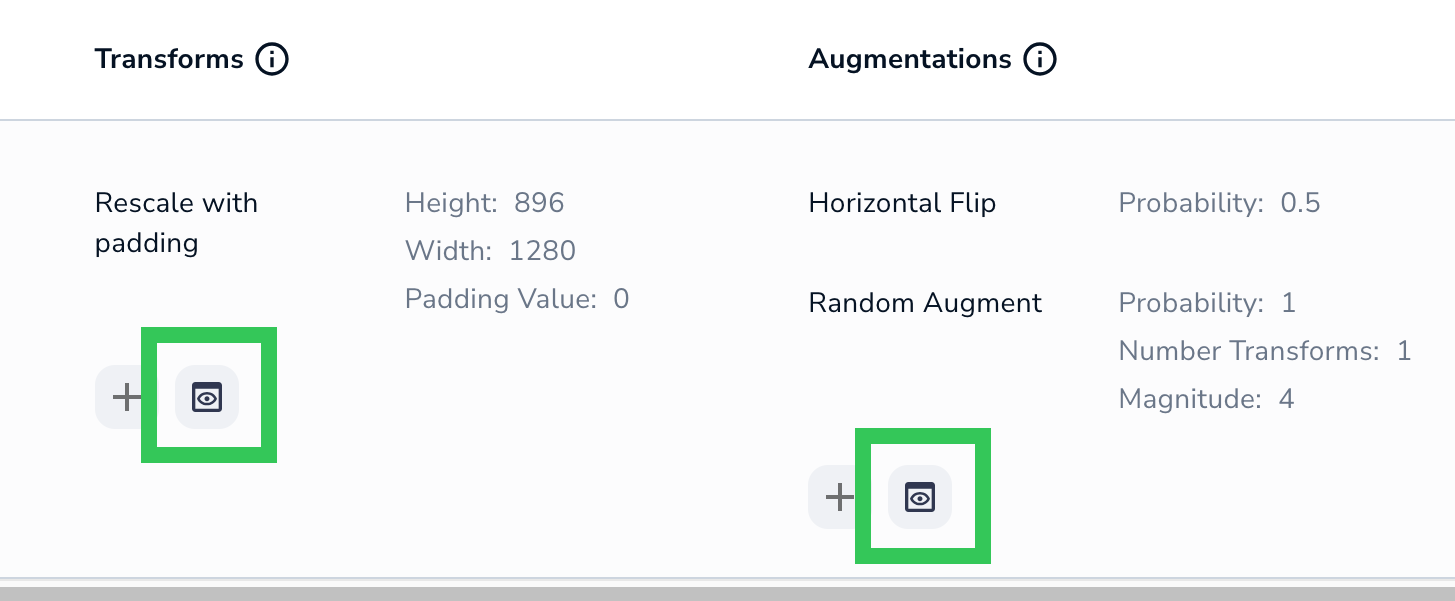1455x601 pixels.
Task: Click the horizontal scrollbar at bottom
Action: point(727,593)
